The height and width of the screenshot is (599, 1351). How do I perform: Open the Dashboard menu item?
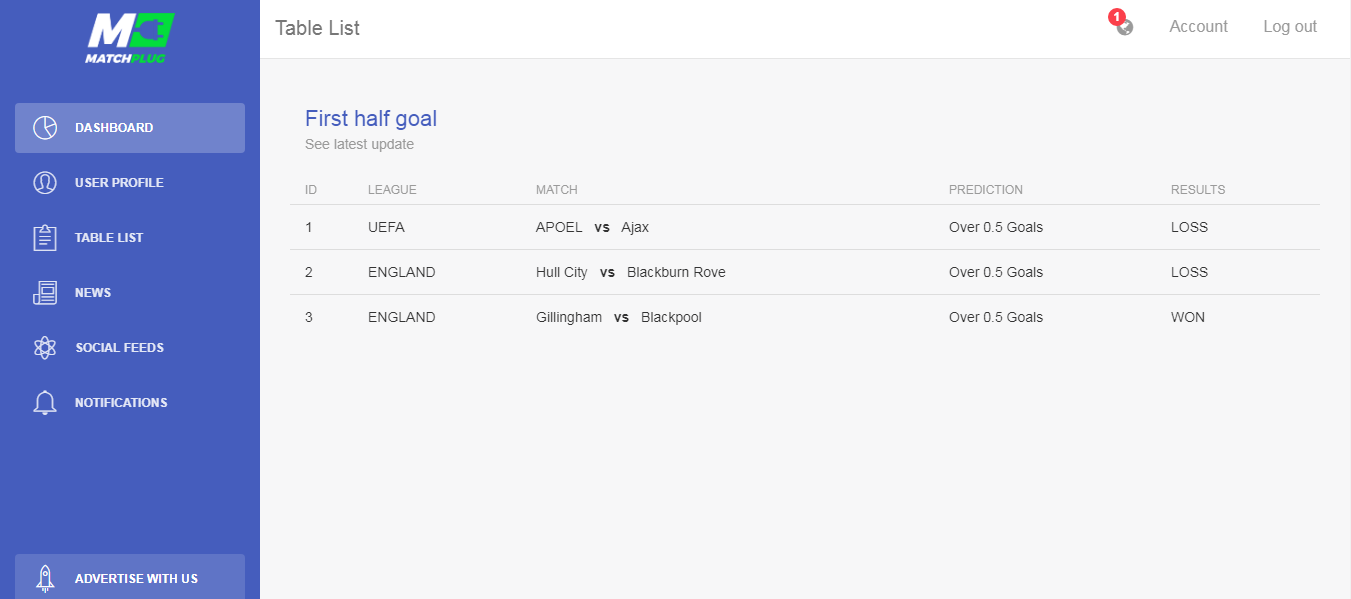coord(114,128)
